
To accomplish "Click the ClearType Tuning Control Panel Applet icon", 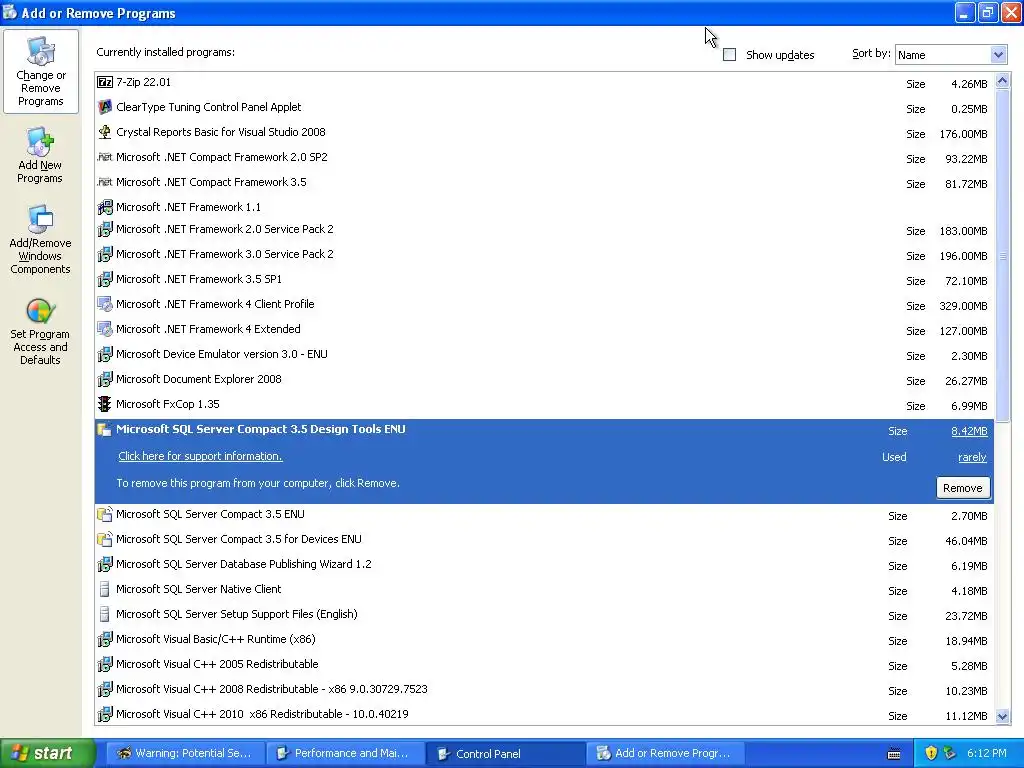I will click(x=104, y=106).
